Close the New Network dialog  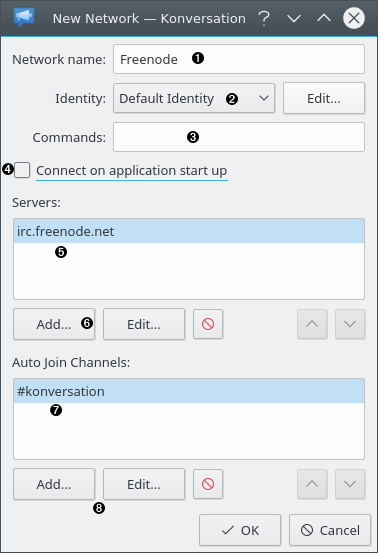coord(354,18)
